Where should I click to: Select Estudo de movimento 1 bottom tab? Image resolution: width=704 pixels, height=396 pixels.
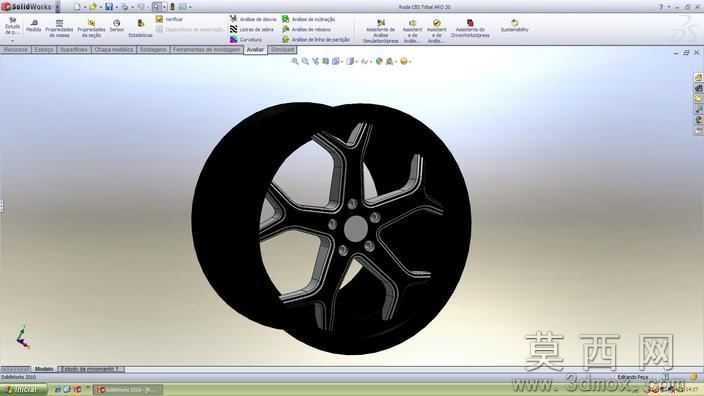click(x=91, y=369)
